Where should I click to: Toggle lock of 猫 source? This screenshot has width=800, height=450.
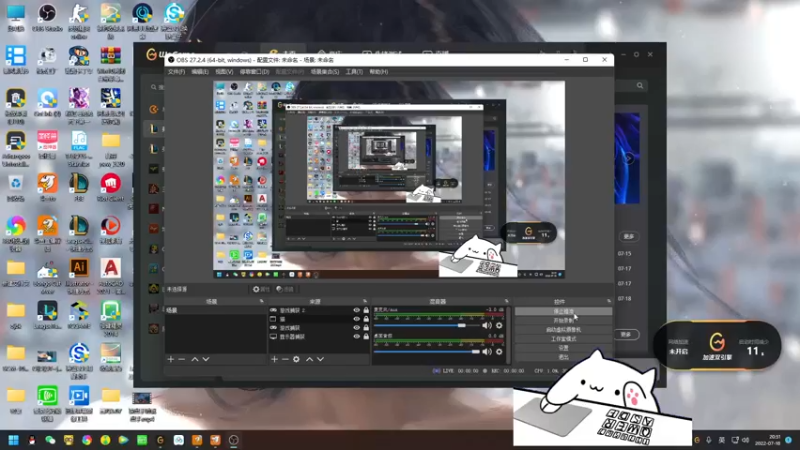pyautogui.click(x=366, y=319)
